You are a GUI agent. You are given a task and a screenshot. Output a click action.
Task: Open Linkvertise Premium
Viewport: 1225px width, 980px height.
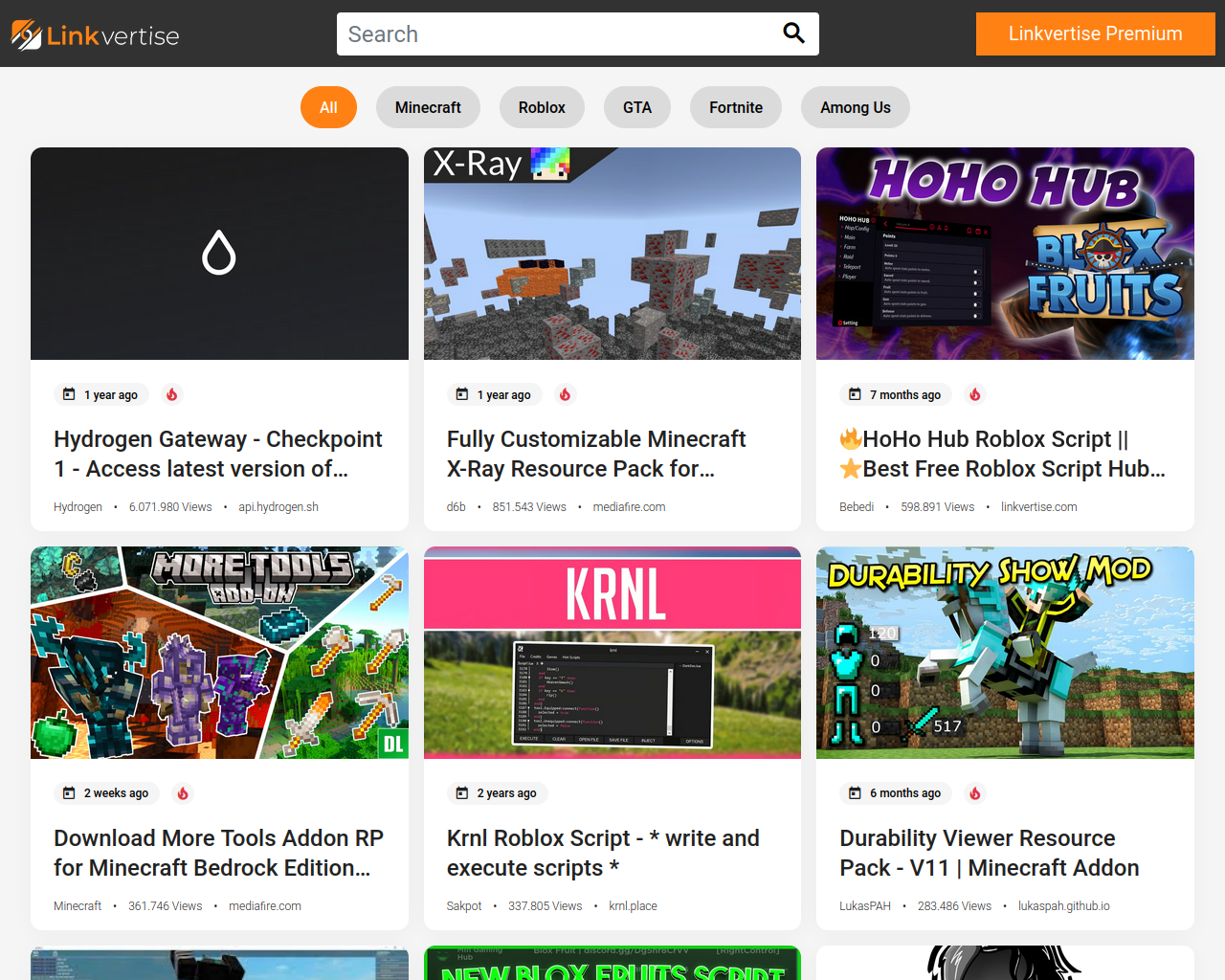(x=1096, y=33)
